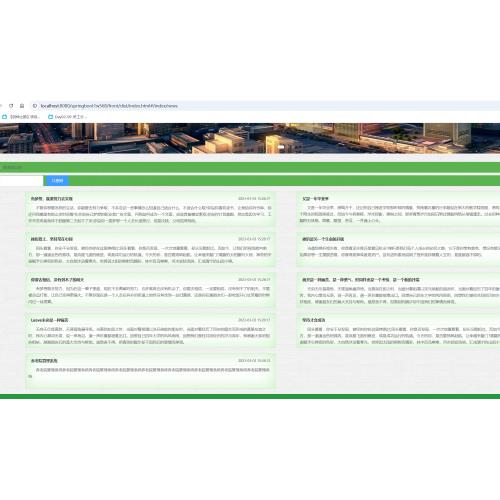Open the first news card in the left column
The image size is (500, 500).
tap(151, 209)
